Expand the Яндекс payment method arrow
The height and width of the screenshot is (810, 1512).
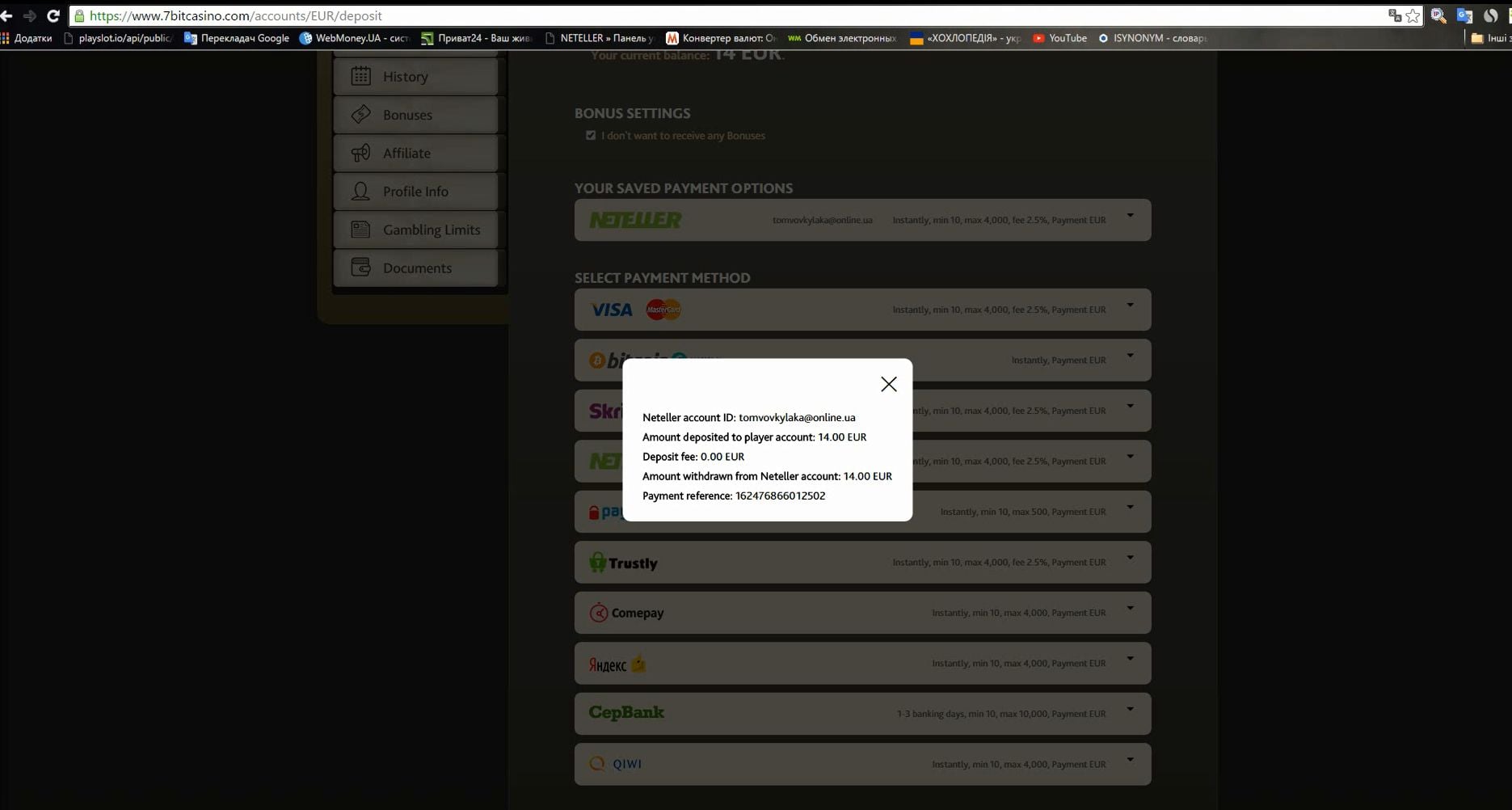pos(1131,659)
